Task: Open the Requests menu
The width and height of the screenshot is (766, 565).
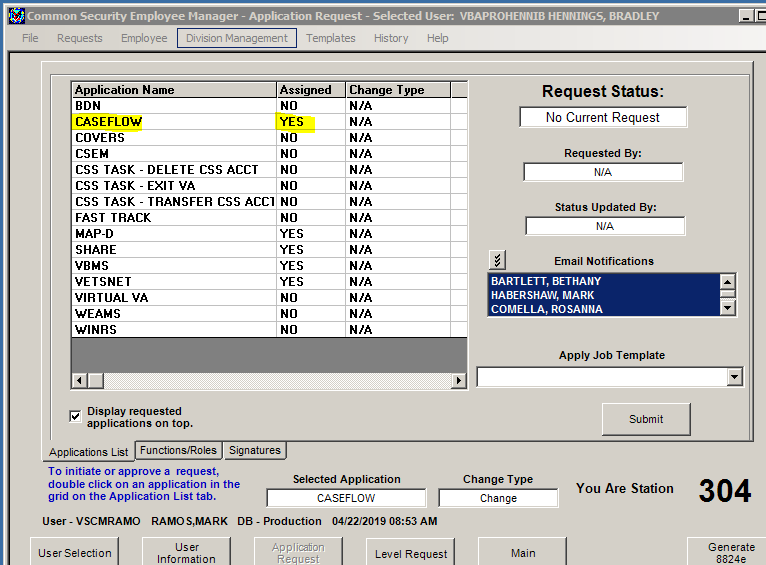Action: click(80, 38)
